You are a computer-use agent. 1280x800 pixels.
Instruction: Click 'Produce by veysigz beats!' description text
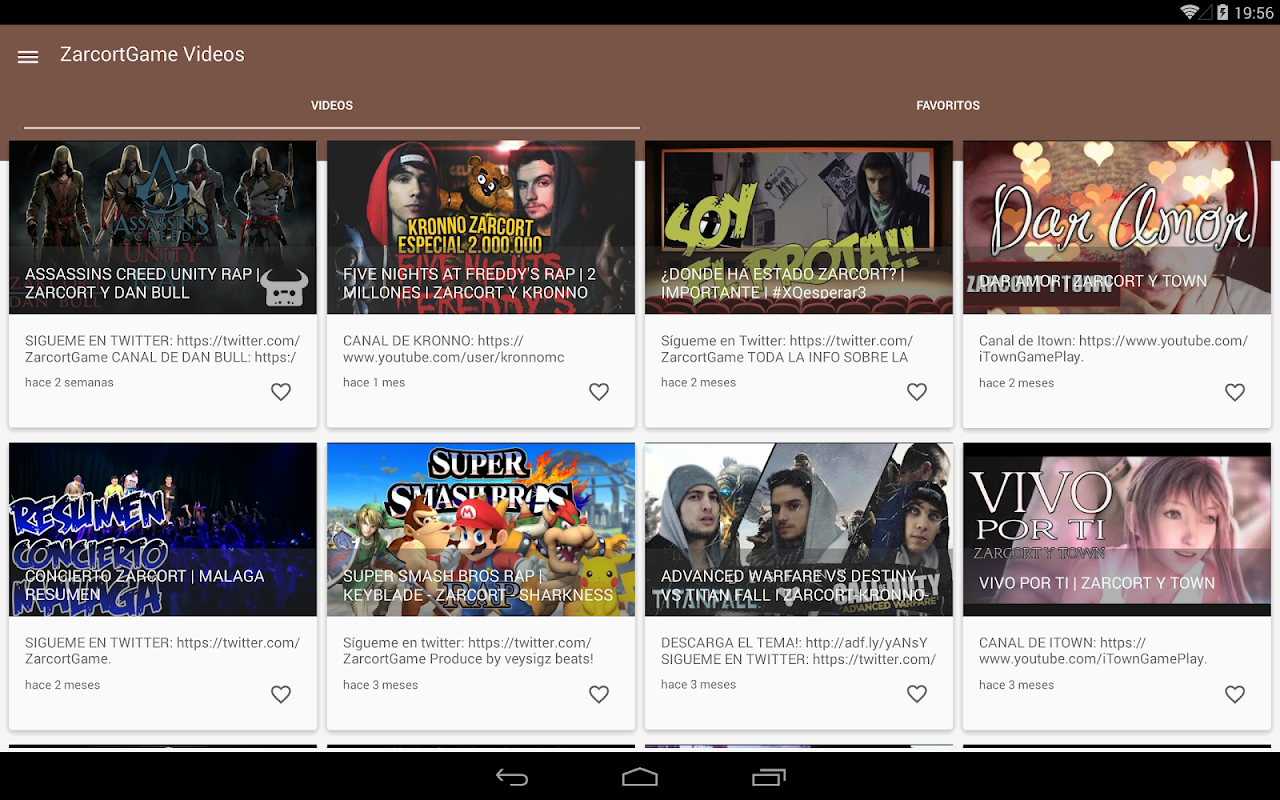(513, 659)
